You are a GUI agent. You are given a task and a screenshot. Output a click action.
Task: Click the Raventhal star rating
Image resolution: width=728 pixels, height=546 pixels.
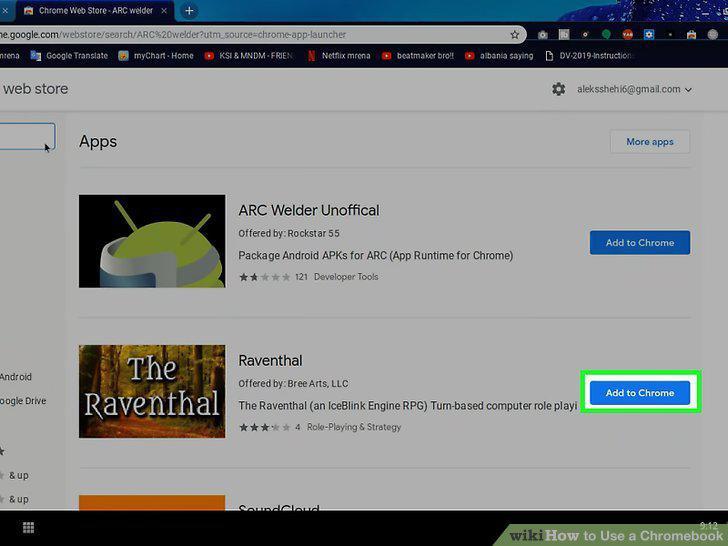(x=264, y=427)
